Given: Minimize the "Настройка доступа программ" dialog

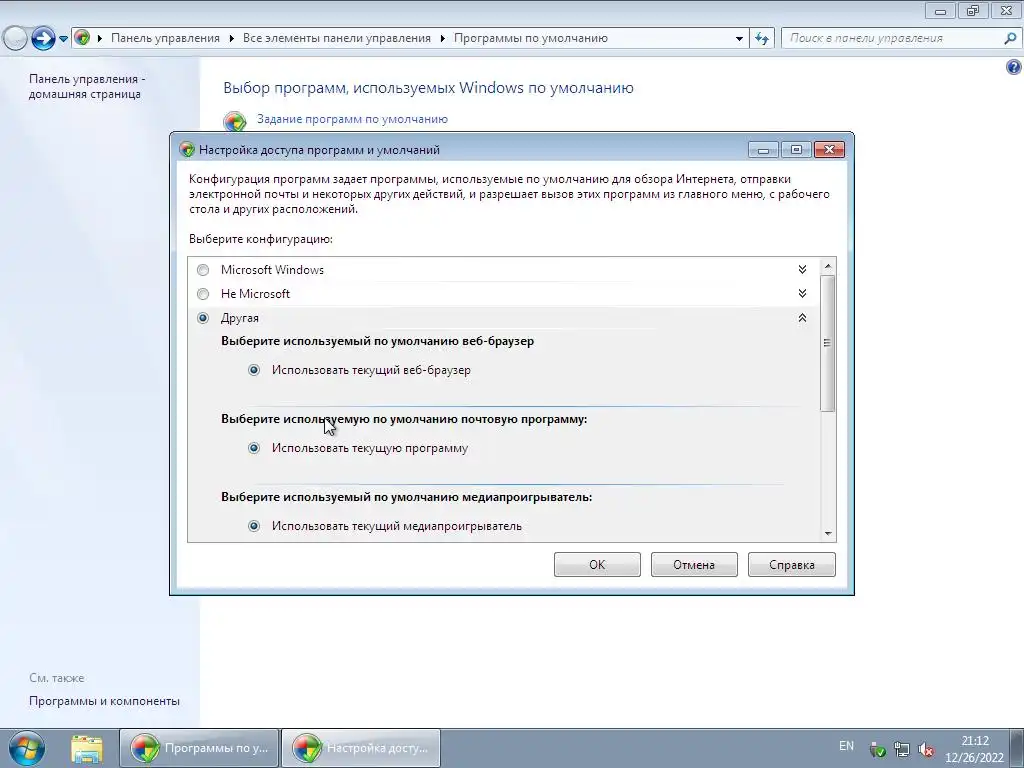Looking at the screenshot, I should tap(763, 150).
